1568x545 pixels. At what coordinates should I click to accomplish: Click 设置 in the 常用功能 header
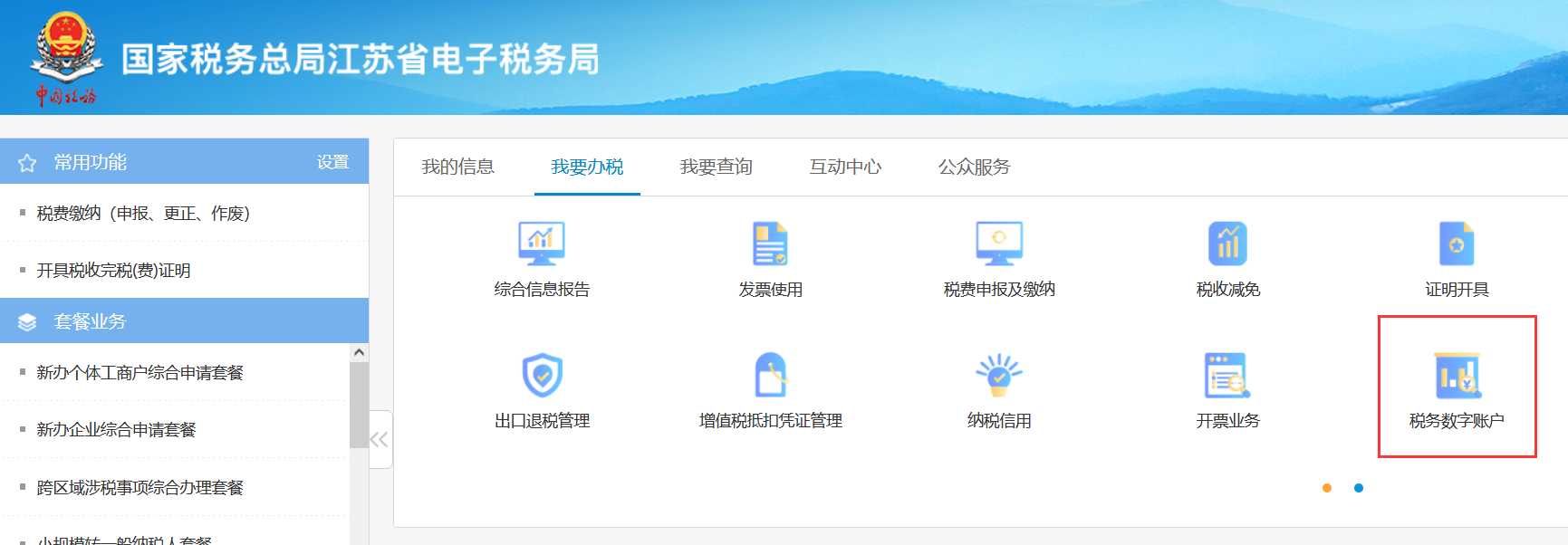332,162
